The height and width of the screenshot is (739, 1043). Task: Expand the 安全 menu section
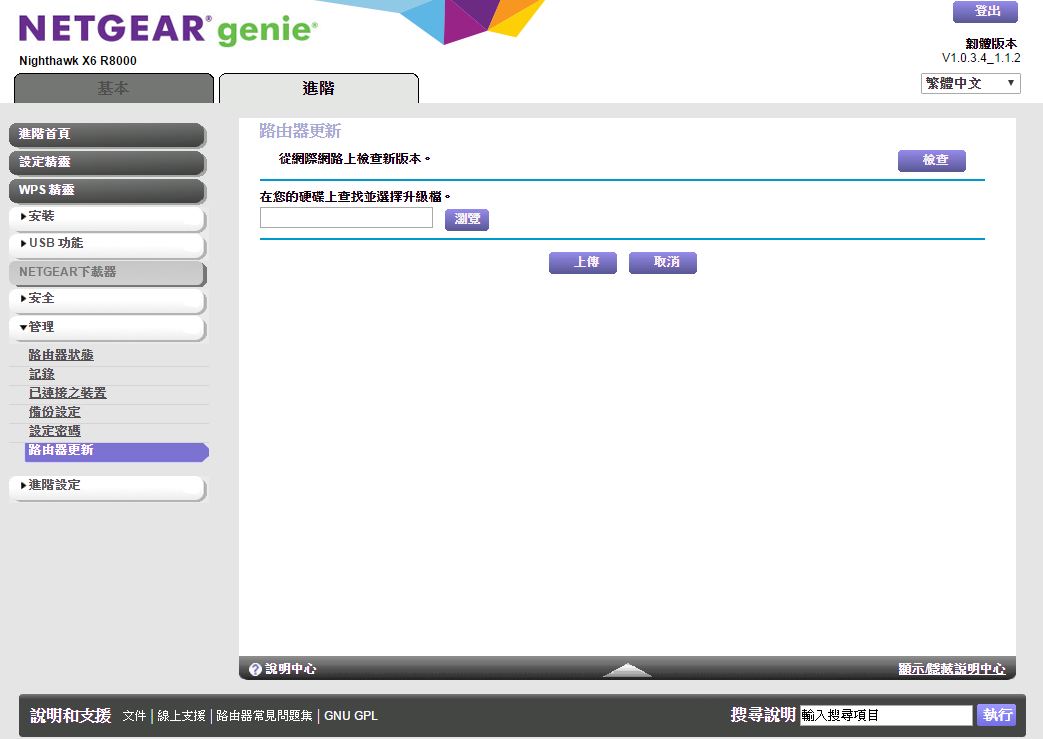pos(107,299)
